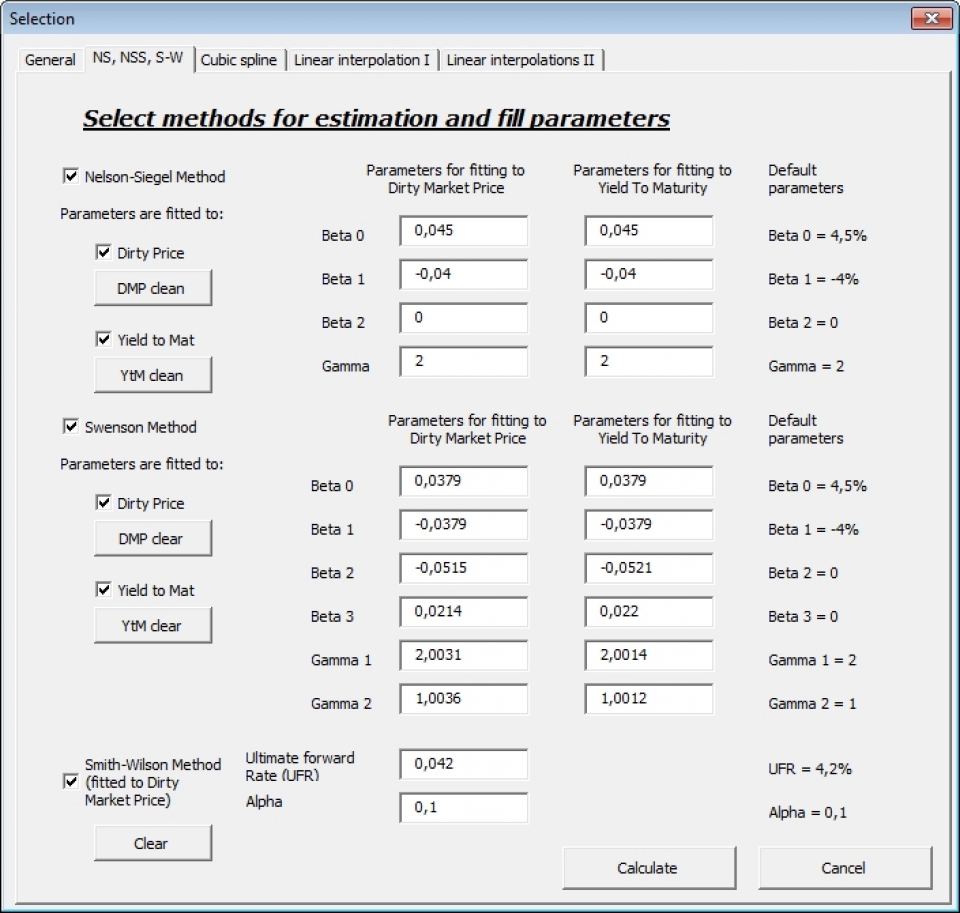
Task: Open the Cubic spline tab
Action: 238,60
